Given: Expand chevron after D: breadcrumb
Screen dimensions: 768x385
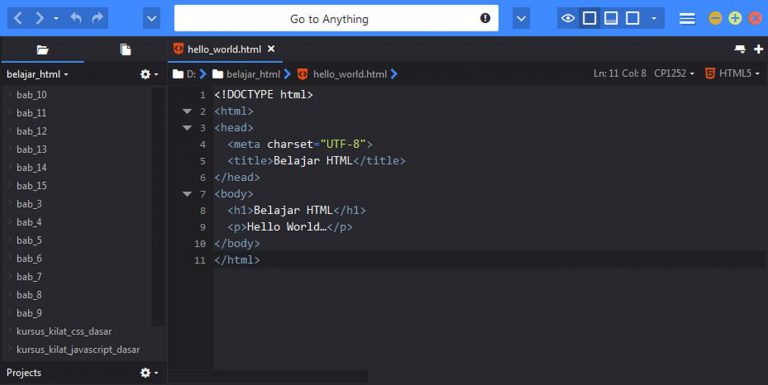Looking at the screenshot, I should coord(203,74).
